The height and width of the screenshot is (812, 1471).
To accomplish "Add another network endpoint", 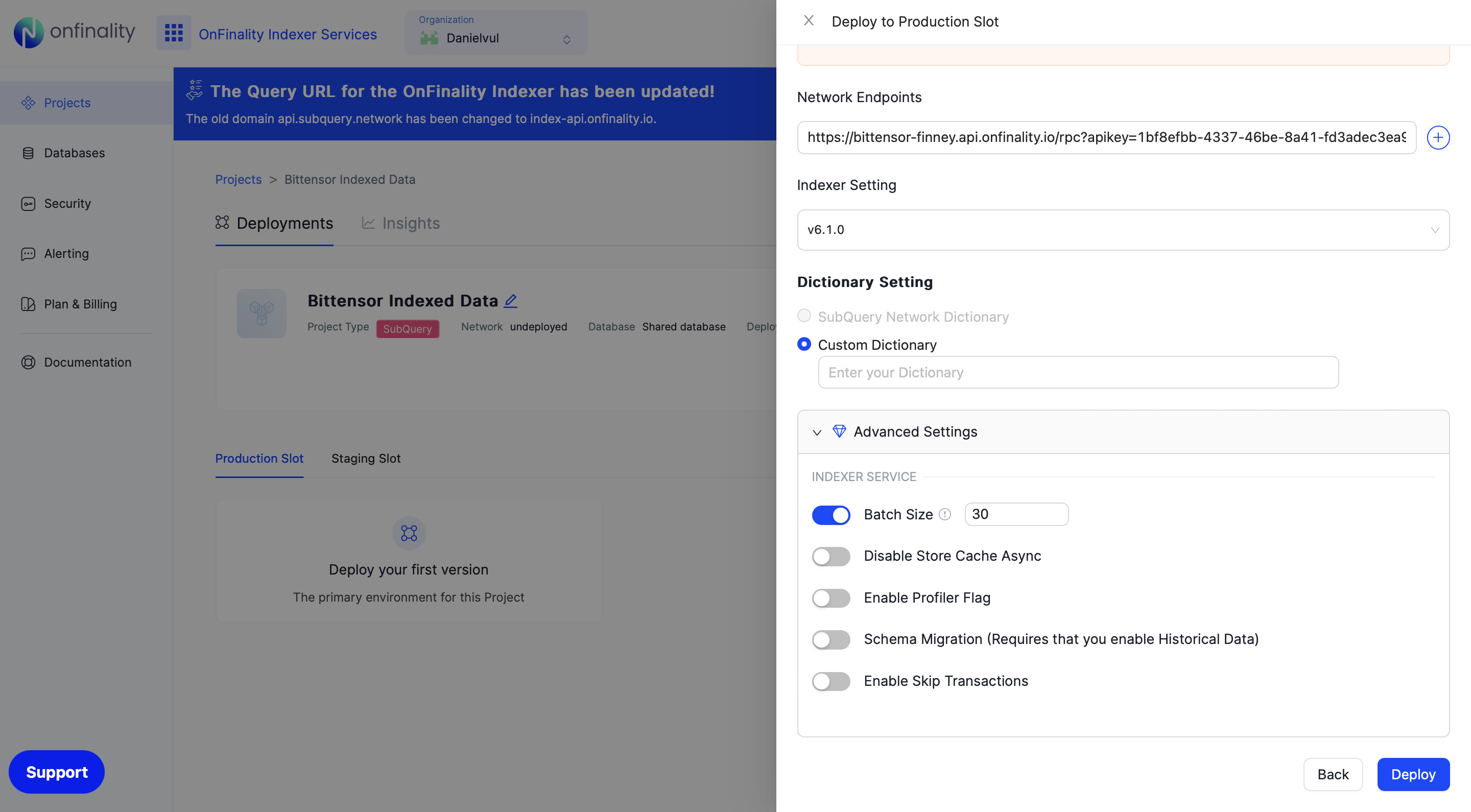I will (x=1438, y=137).
